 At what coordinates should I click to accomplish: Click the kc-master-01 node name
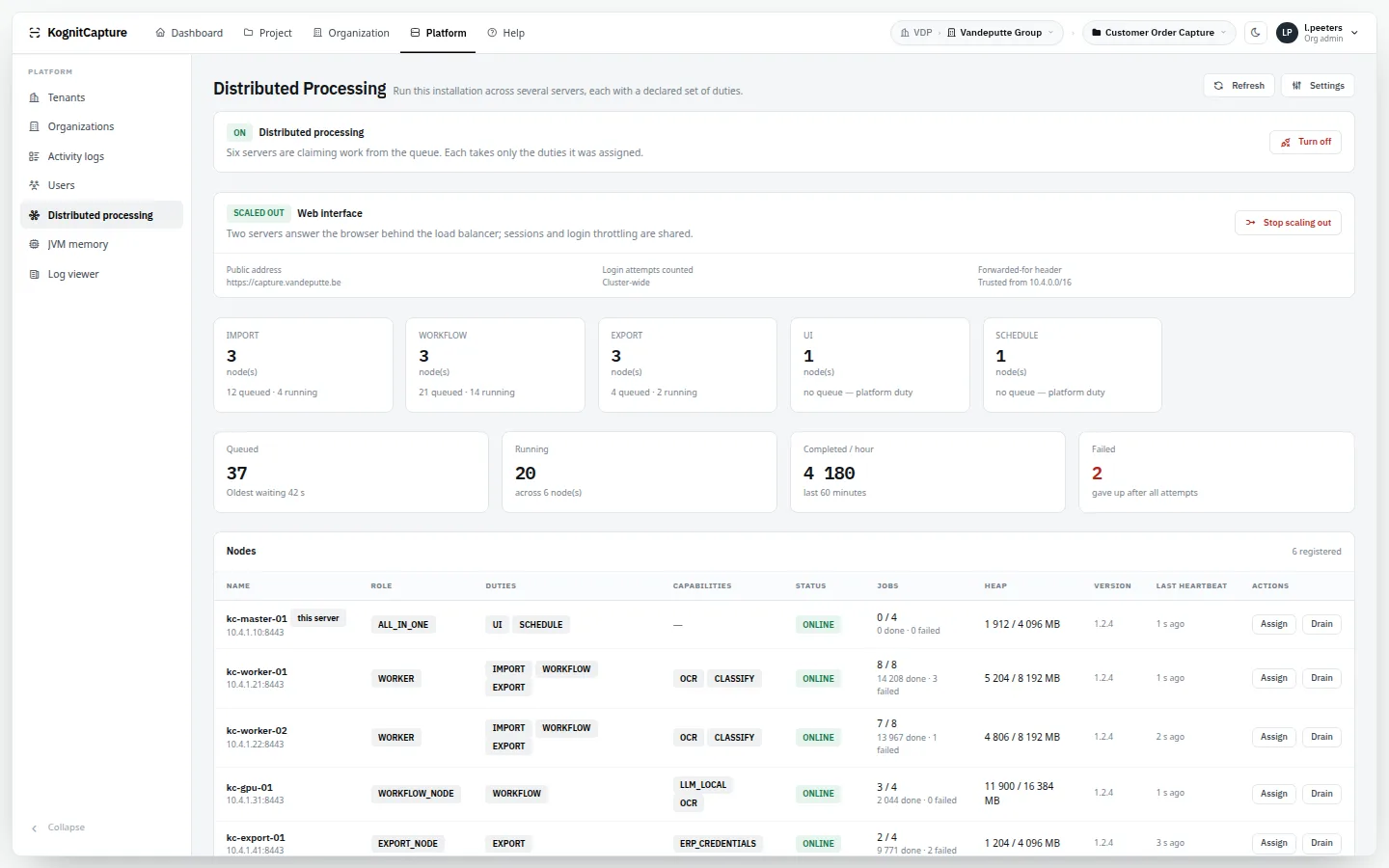pyautogui.click(x=257, y=619)
